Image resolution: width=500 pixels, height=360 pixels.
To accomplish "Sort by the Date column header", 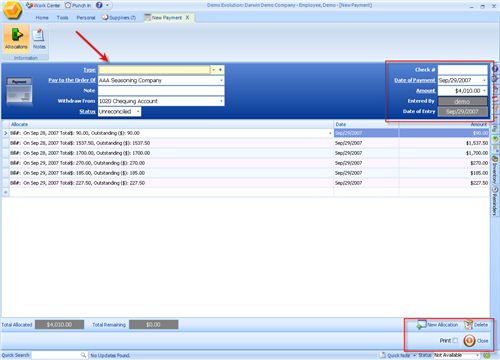I will tap(366, 124).
